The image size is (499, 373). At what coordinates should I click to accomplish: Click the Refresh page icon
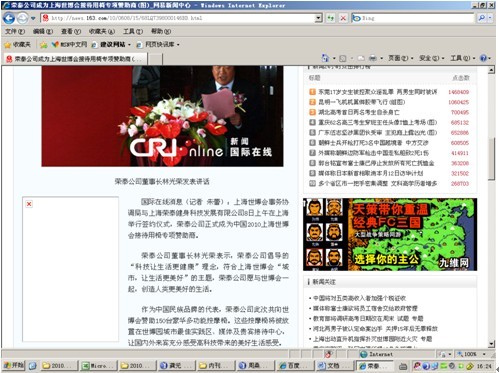[331, 18]
